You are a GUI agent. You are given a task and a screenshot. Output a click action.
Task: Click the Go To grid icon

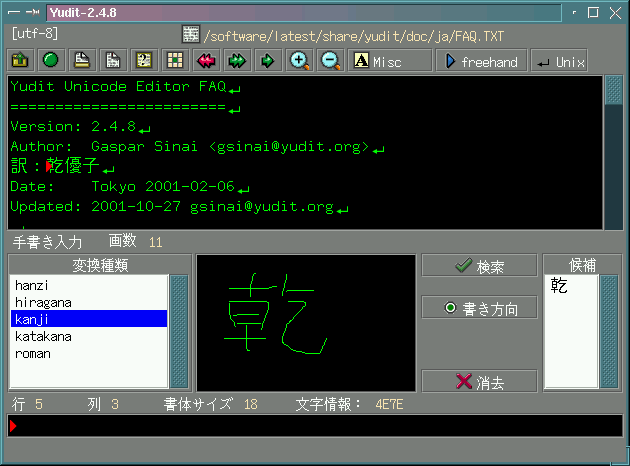tap(175, 61)
